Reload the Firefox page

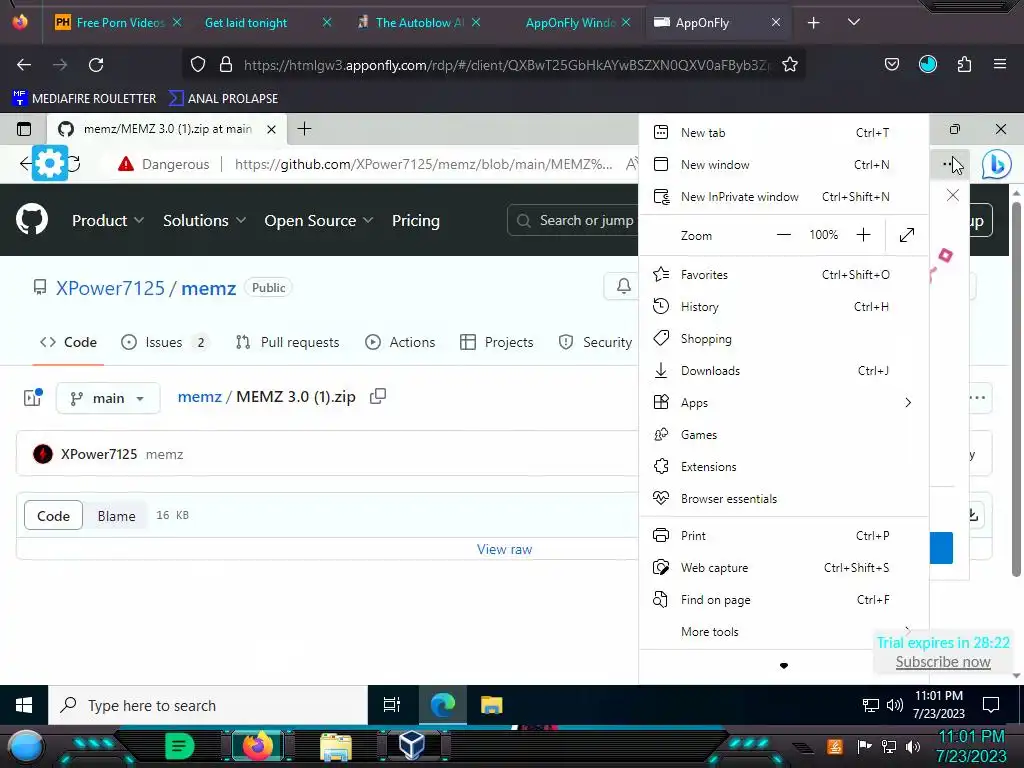[x=96, y=65]
